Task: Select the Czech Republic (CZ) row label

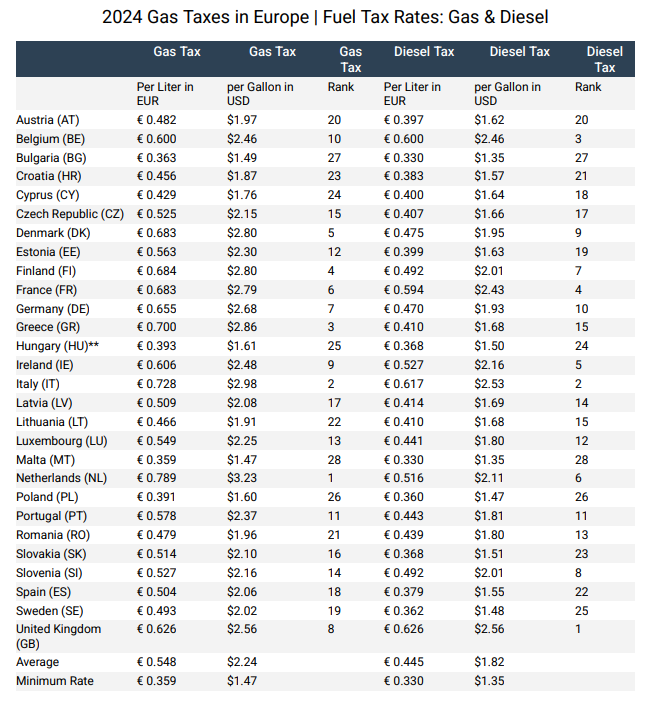Action: pyautogui.click(x=70, y=214)
